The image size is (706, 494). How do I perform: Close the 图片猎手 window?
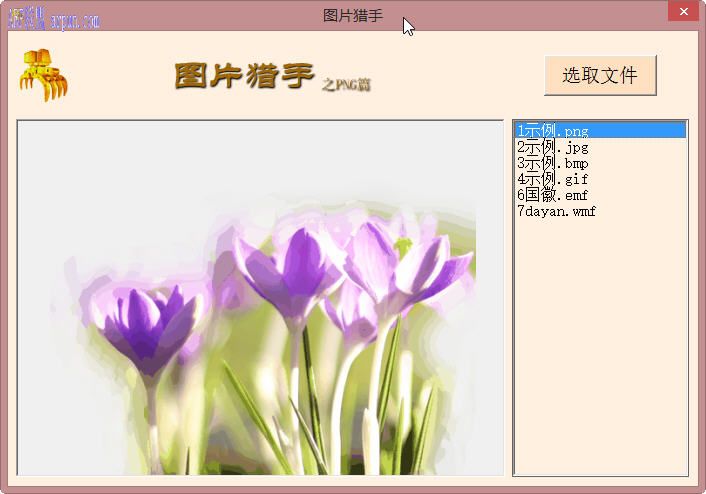[683, 11]
